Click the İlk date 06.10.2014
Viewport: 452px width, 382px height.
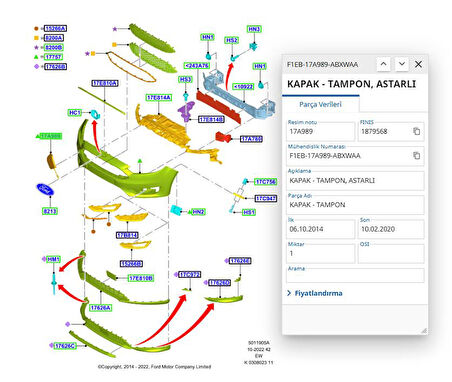click(321, 229)
